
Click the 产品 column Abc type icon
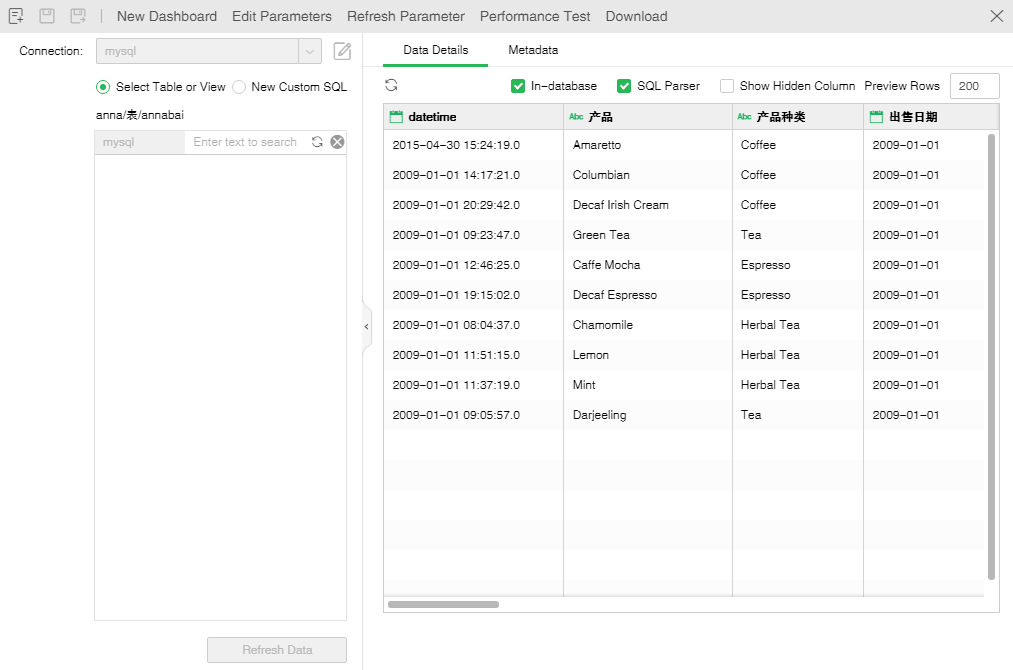pos(576,117)
